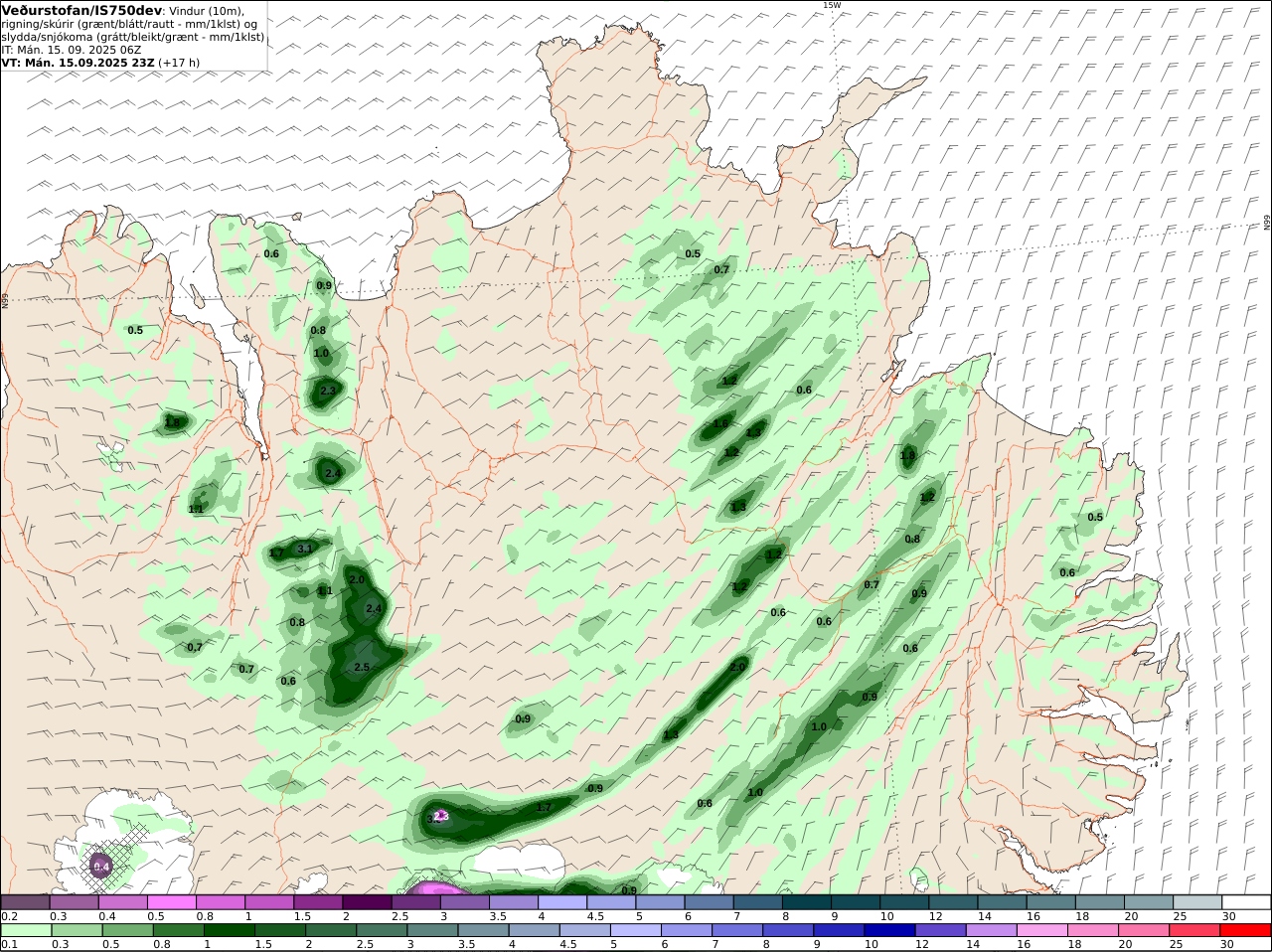Click the dark purple swatch labeled 2 in top legend row

[367, 902]
